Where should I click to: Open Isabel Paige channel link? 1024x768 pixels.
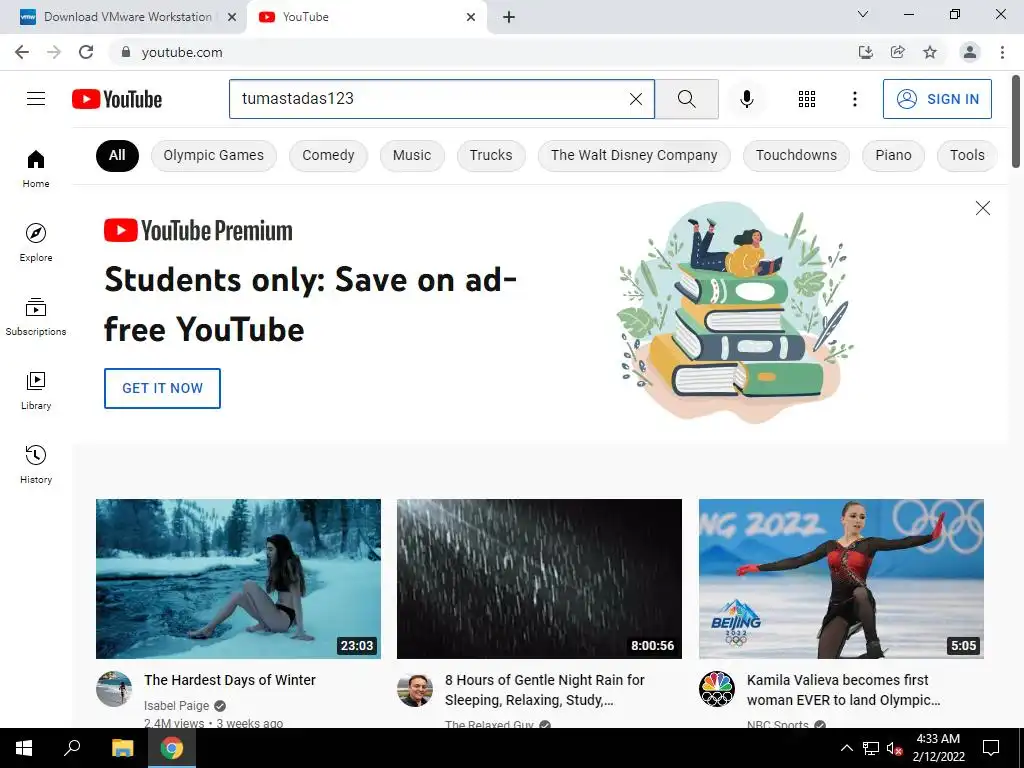[176, 705]
